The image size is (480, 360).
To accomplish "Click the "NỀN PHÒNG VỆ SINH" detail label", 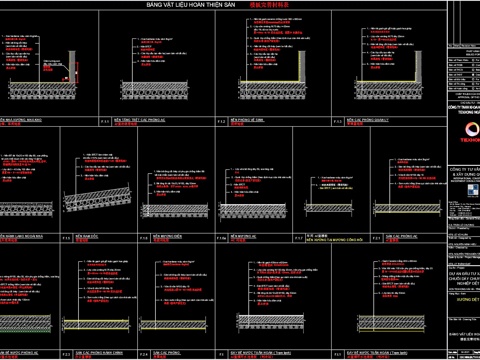I will 247,120.
